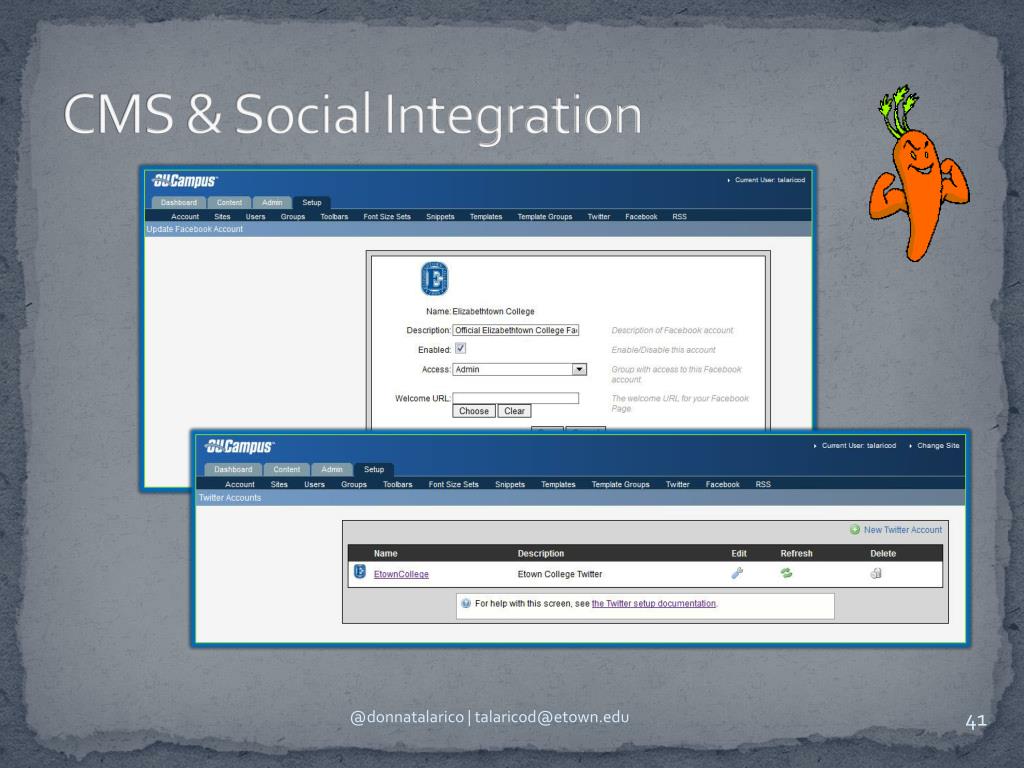Image resolution: width=1024 pixels, height=768 pixels.
Task: Open the EtownCollege account link
Action: tap(401, 574)
